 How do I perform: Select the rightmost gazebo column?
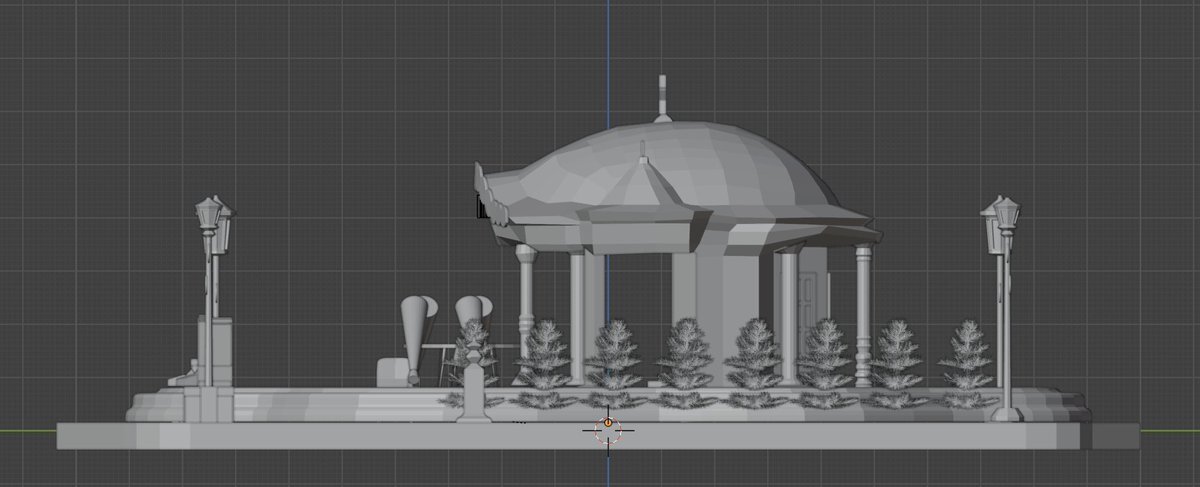click(x=863, y=310)
